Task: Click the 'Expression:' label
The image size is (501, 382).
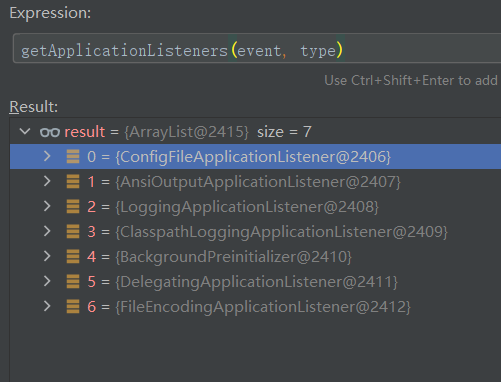Action: 50,13
